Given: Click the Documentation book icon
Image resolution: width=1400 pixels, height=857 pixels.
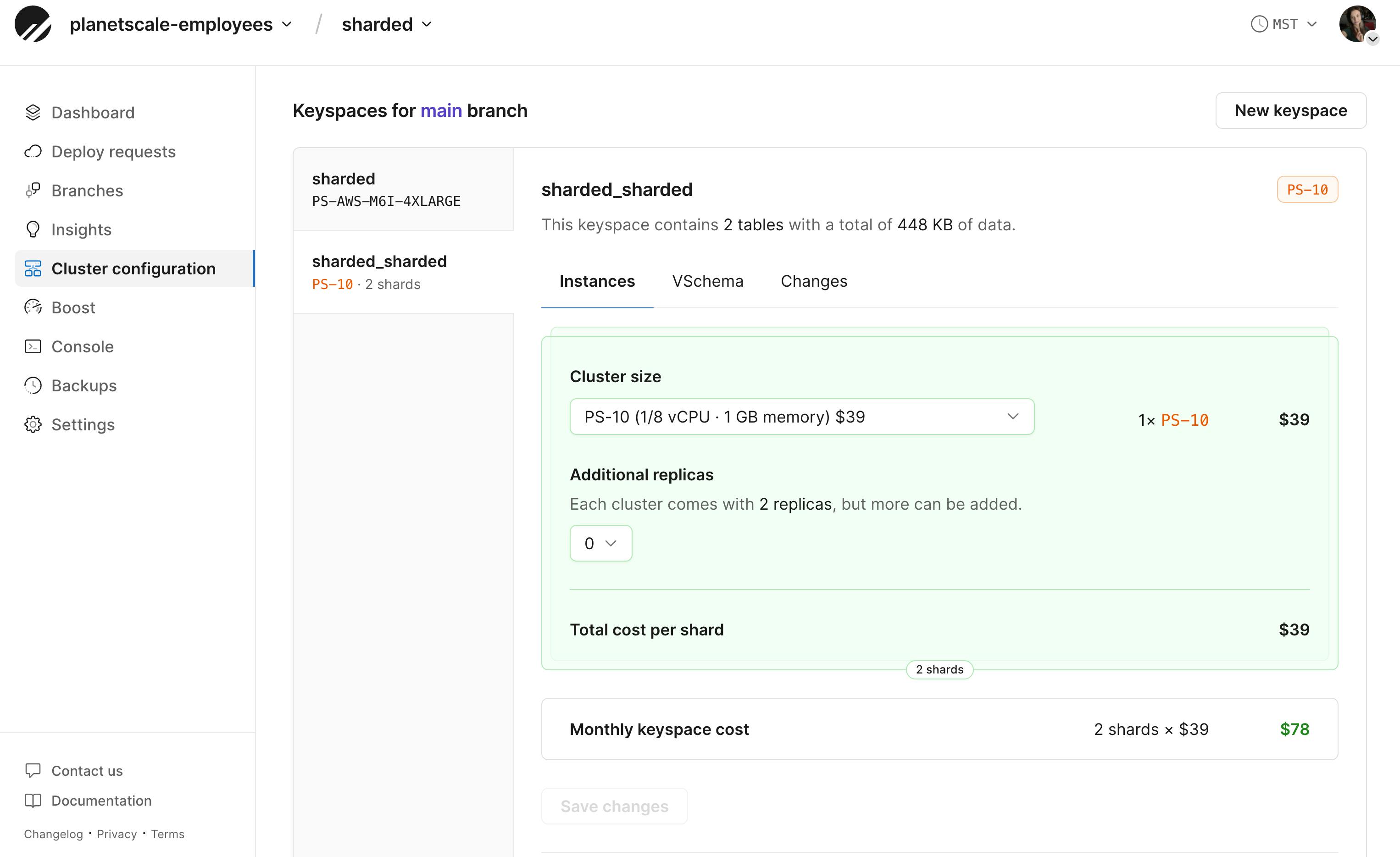Looking at the screenshot, I should (33, 800).
